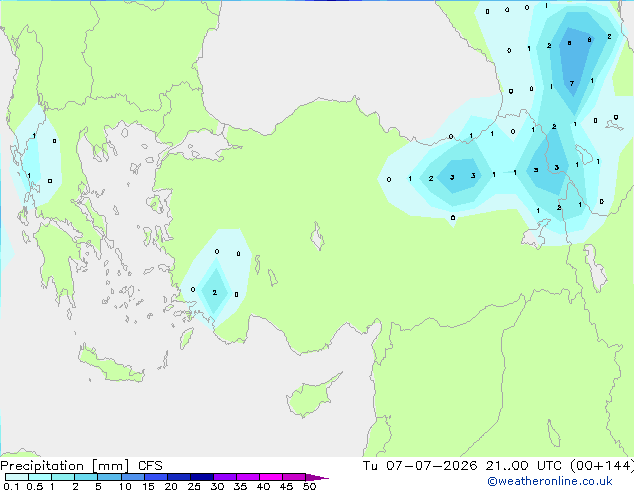Viewport: 634px width, 490px height.
Task: Pick the 1–2 mm legend swatch
Action: coord(63,477)
